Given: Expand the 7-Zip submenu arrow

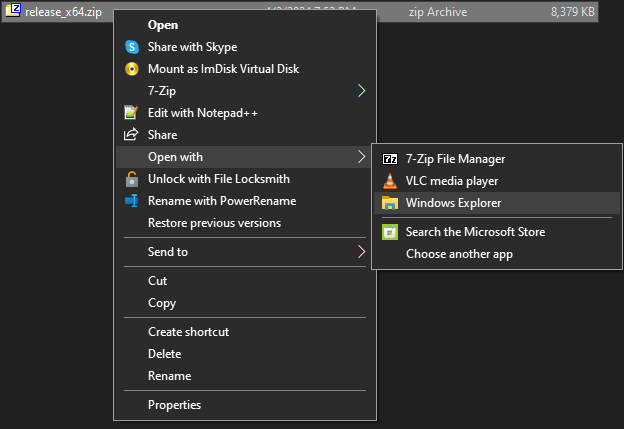Looking at the screenshot, I should pyautogui.click(x=361, y=91).
